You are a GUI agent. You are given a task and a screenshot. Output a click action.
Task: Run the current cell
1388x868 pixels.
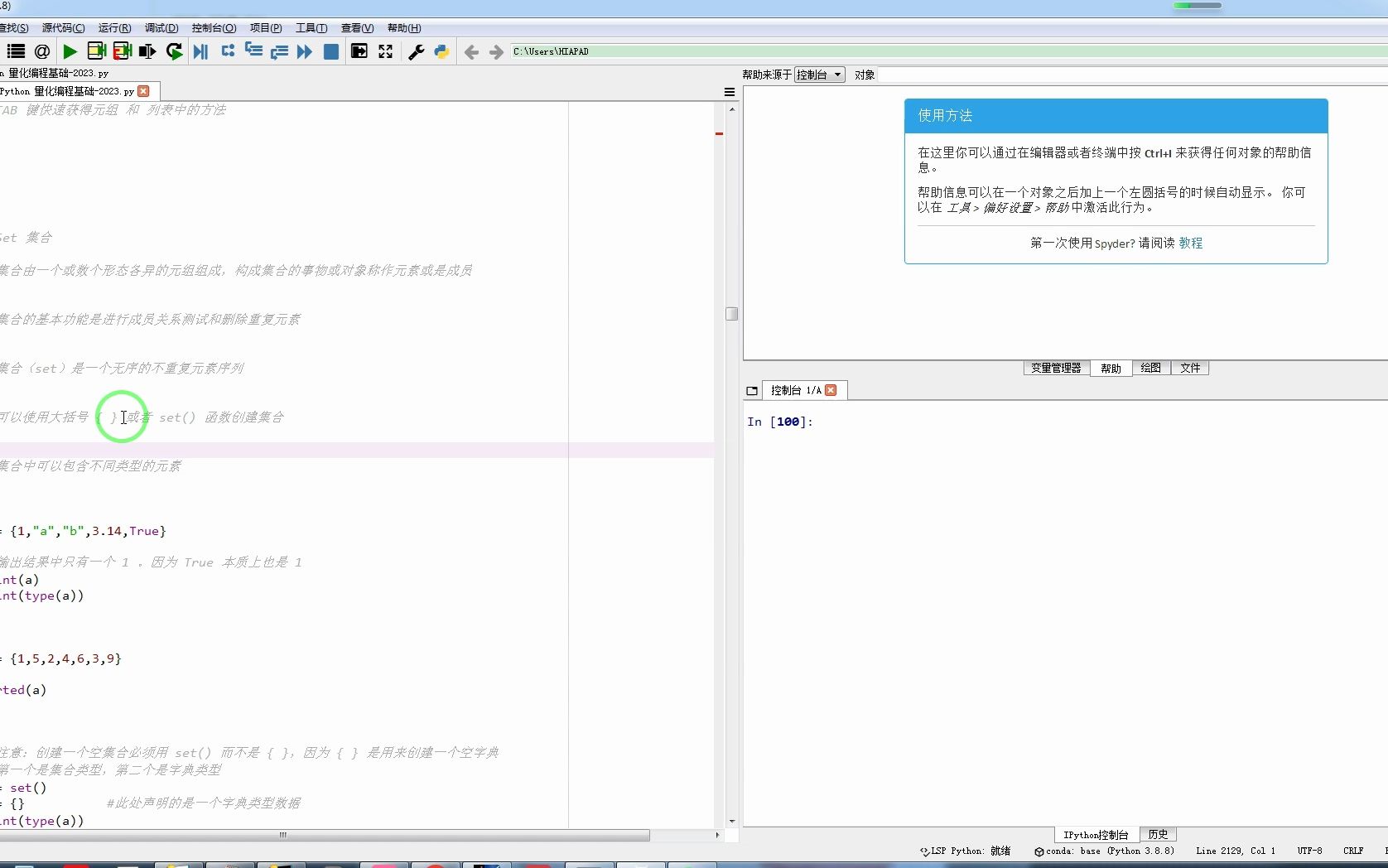pos(96,51)
